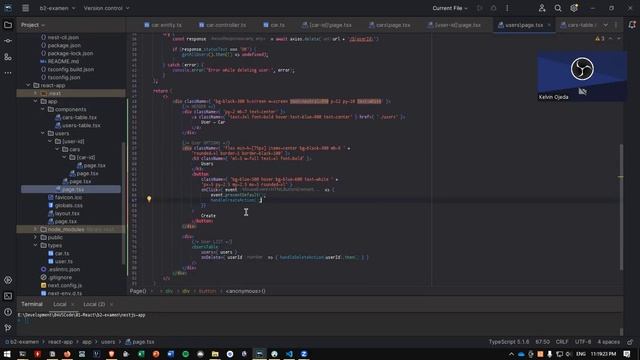The width and height of the screenshot is (640, 360).
Task: Open the Commit tool window
Action: (8, 41)
